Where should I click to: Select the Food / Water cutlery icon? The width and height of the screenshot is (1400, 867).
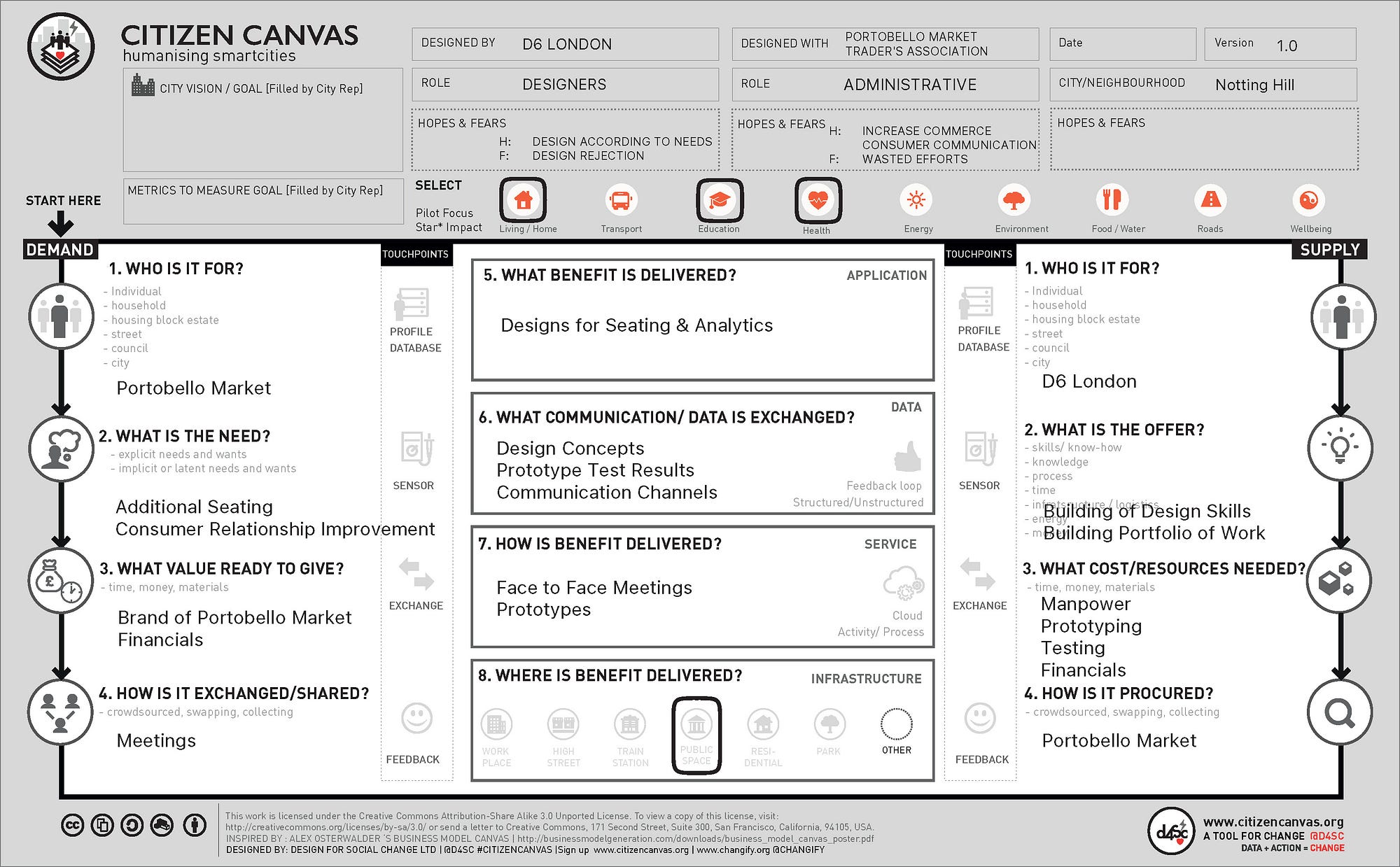click(1112, 200)
